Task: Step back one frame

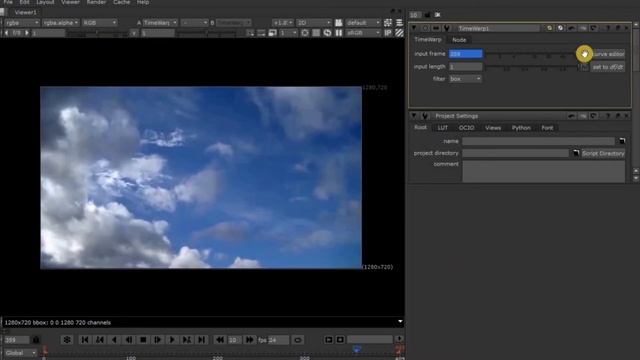Action: [x=129, y=340]
